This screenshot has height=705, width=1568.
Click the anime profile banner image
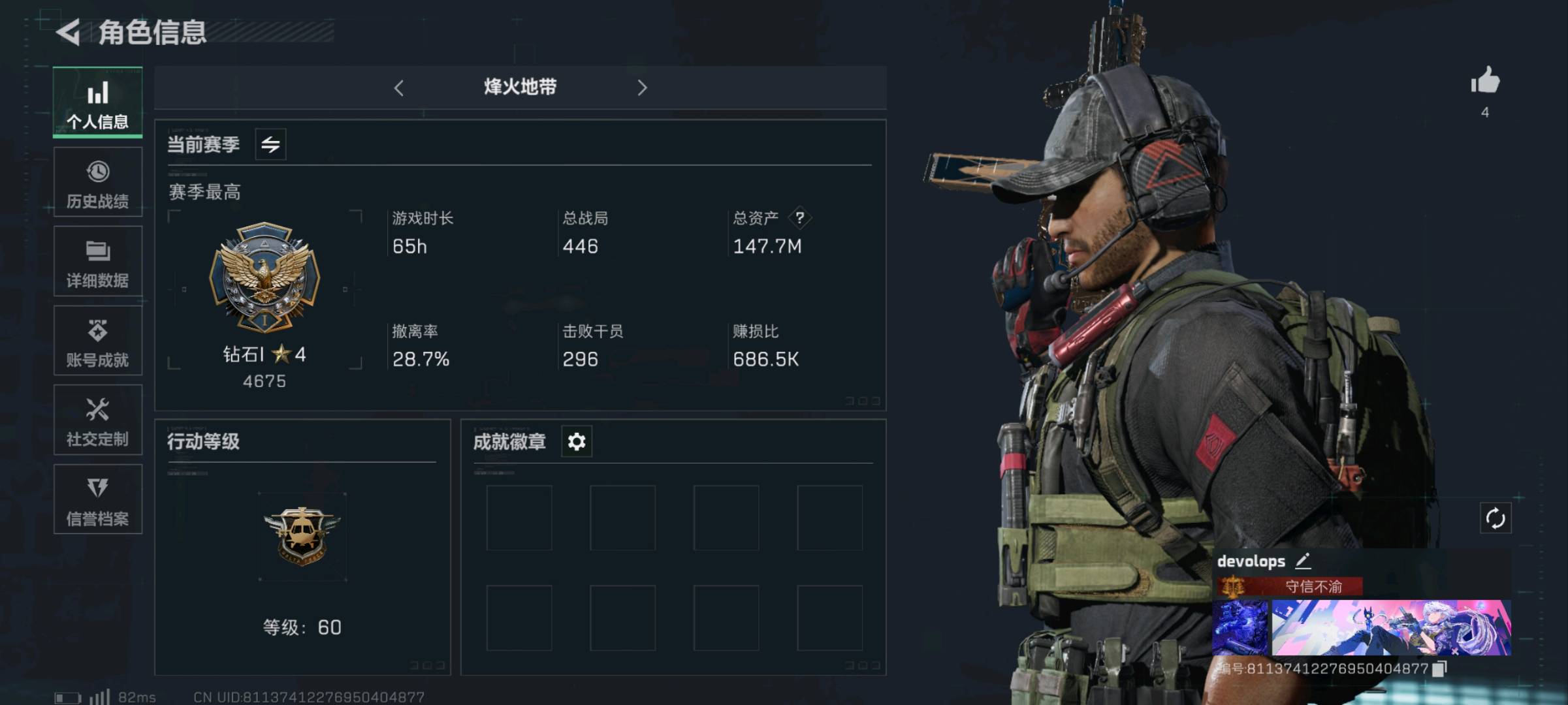point(1391,628)
